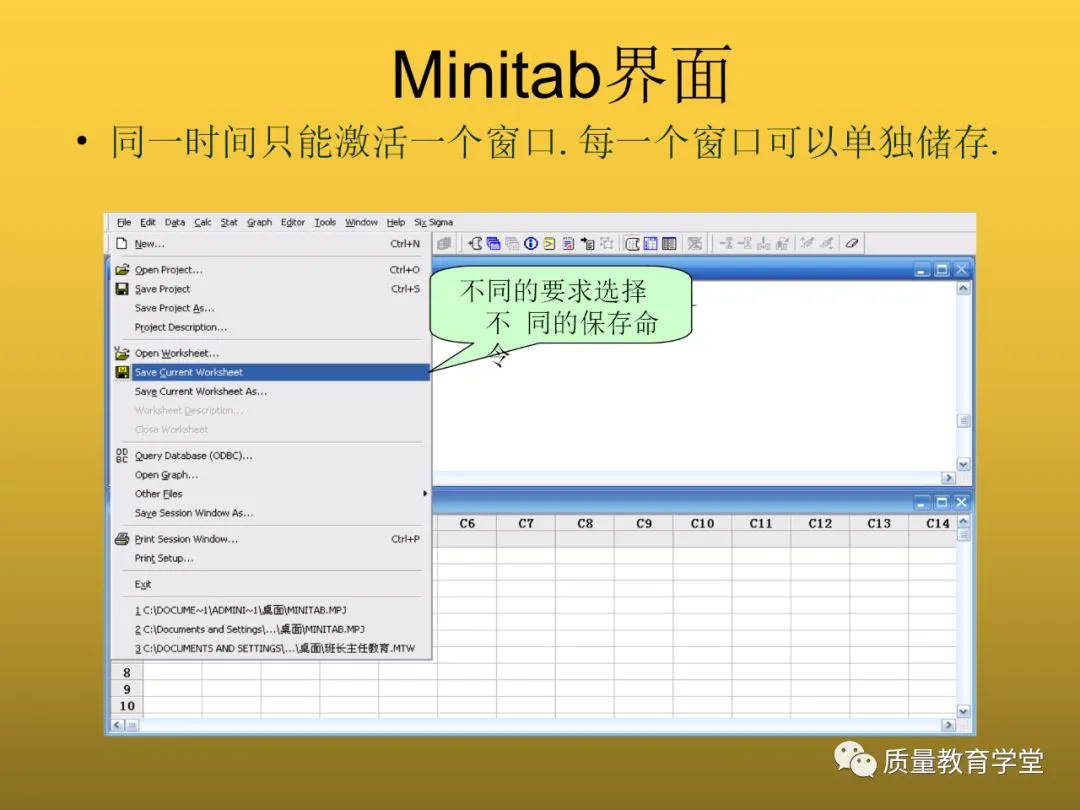Click the Show Worksheets Folder toolbar icon

[x=493, y=243]
